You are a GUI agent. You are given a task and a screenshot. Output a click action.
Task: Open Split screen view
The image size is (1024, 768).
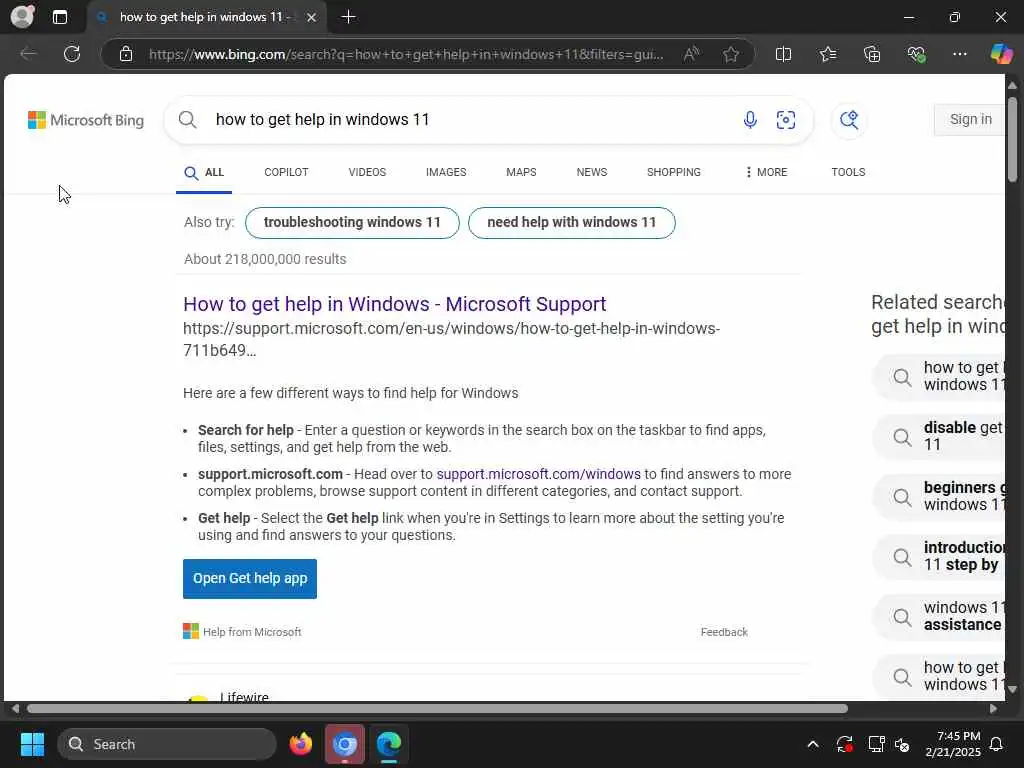coord(783,54)
